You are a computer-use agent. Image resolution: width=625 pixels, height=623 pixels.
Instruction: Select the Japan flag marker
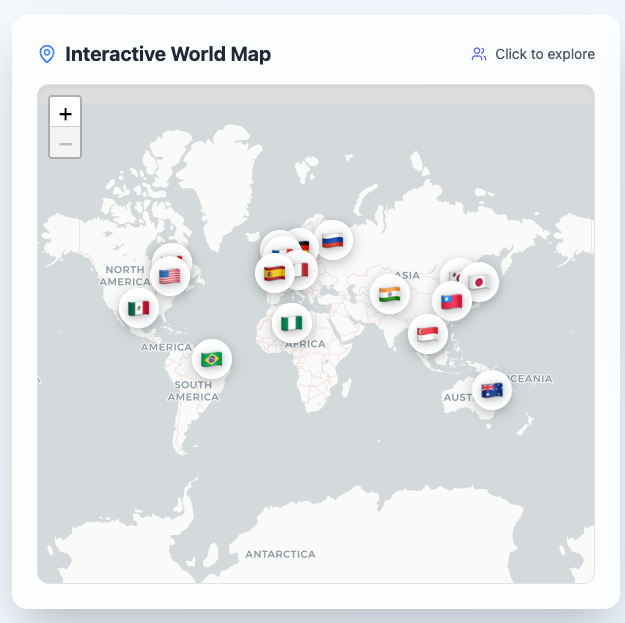tap(479, 282)
